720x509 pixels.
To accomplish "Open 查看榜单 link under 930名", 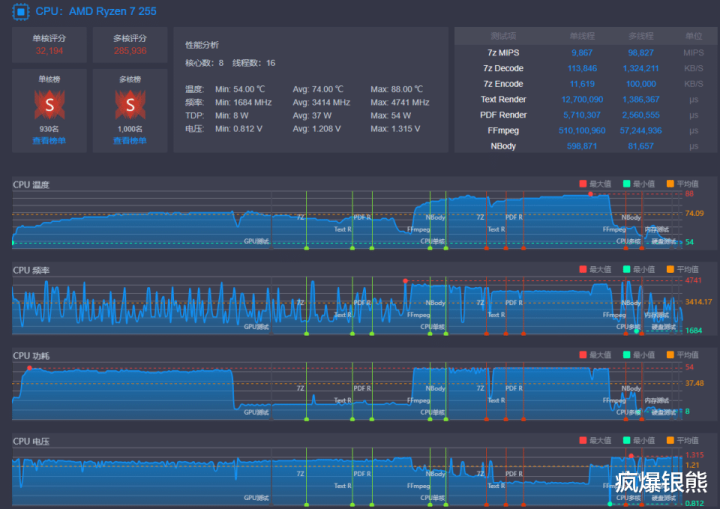I will (49, 141).
